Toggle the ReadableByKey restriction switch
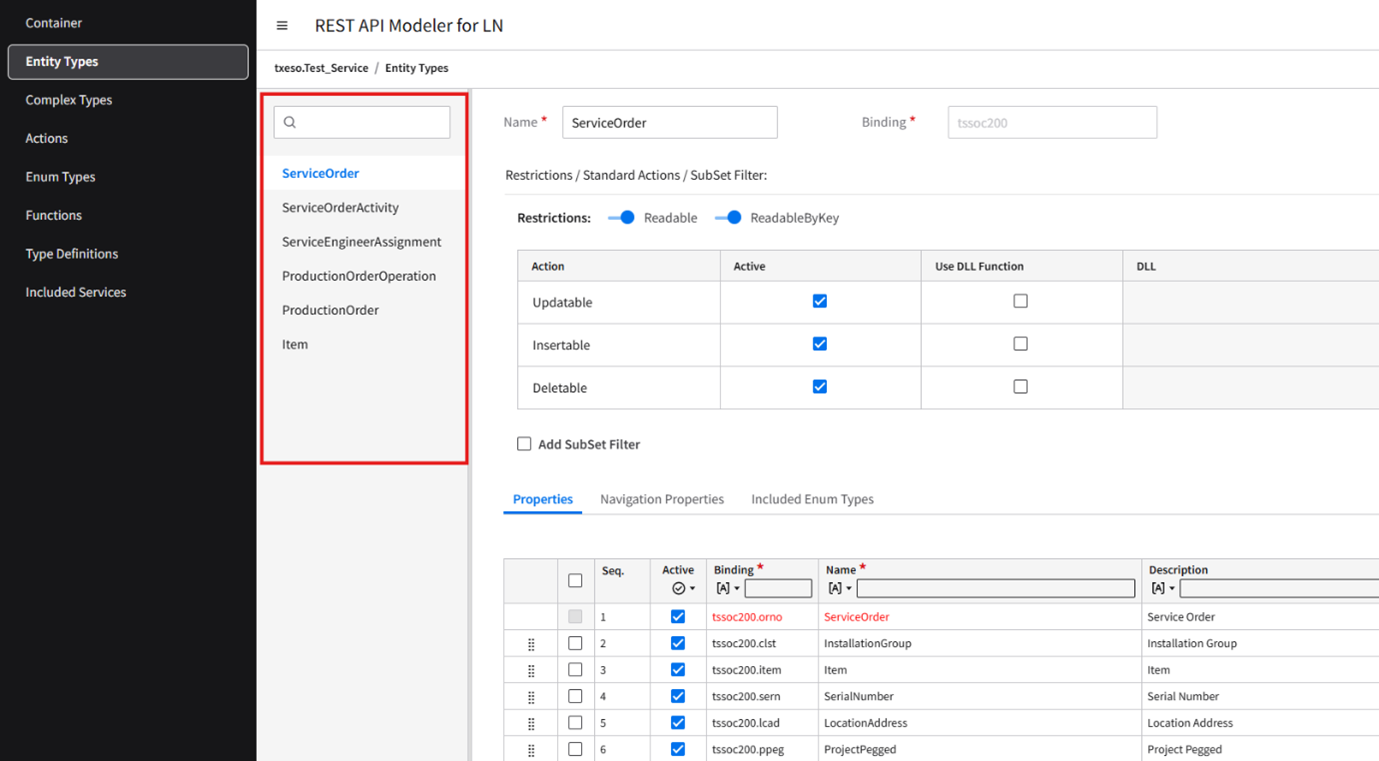 click(x=729, y=218)
